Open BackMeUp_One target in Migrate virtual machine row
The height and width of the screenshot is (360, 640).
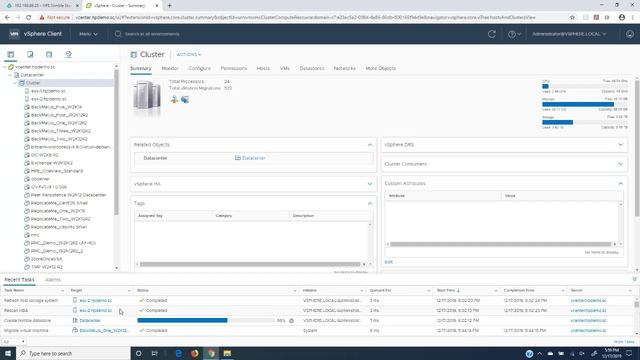coord(104,331)
